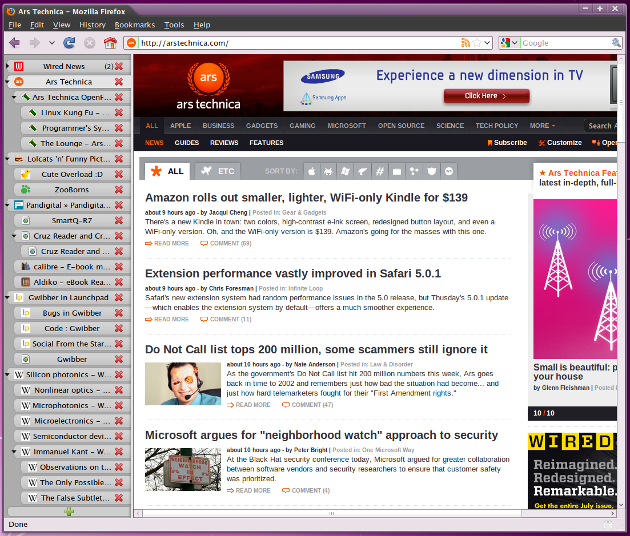The height and width of the screenshot is (536, 630).
Task: Open the address bar URL dropdown
Action: click(487, 43)
